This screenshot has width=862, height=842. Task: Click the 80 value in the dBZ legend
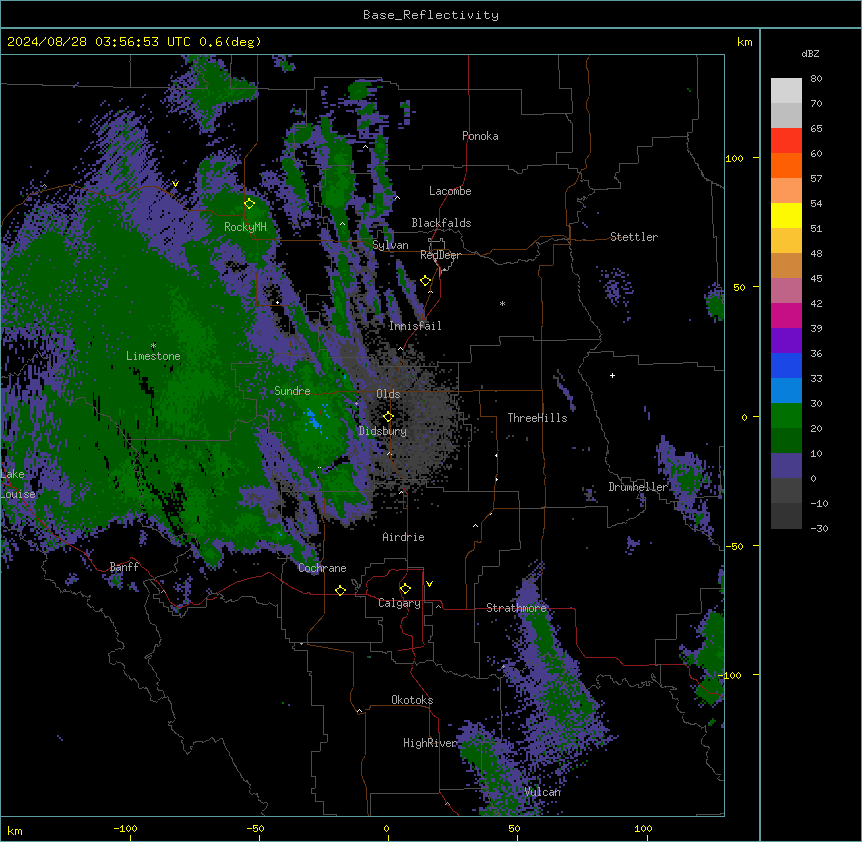pyautogui.click(x=816, y=79)
